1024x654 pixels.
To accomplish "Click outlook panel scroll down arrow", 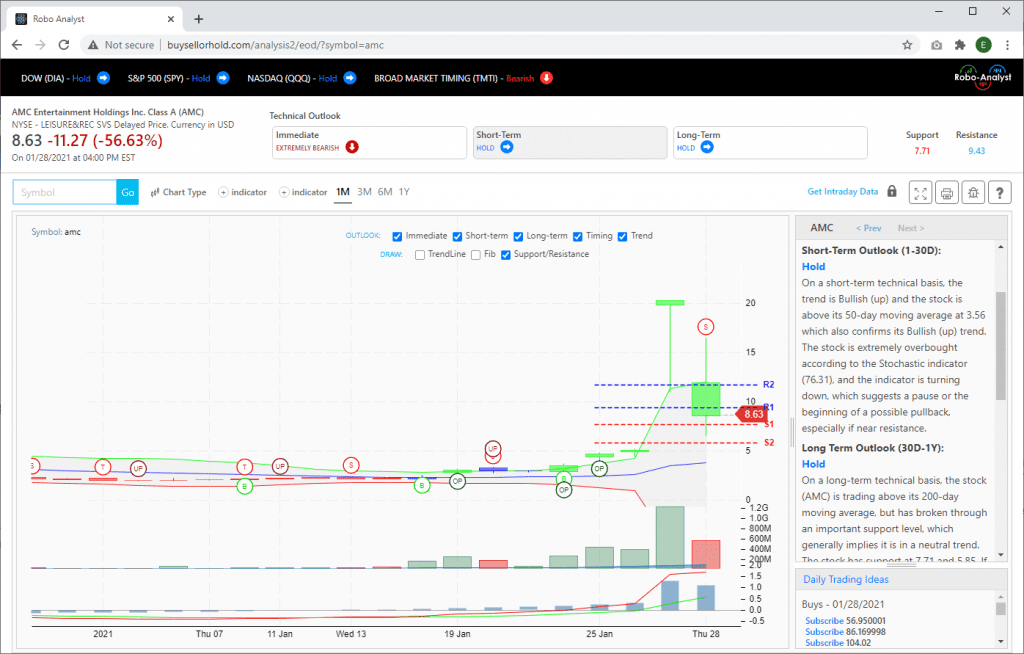I will [x=1001, y=555].
